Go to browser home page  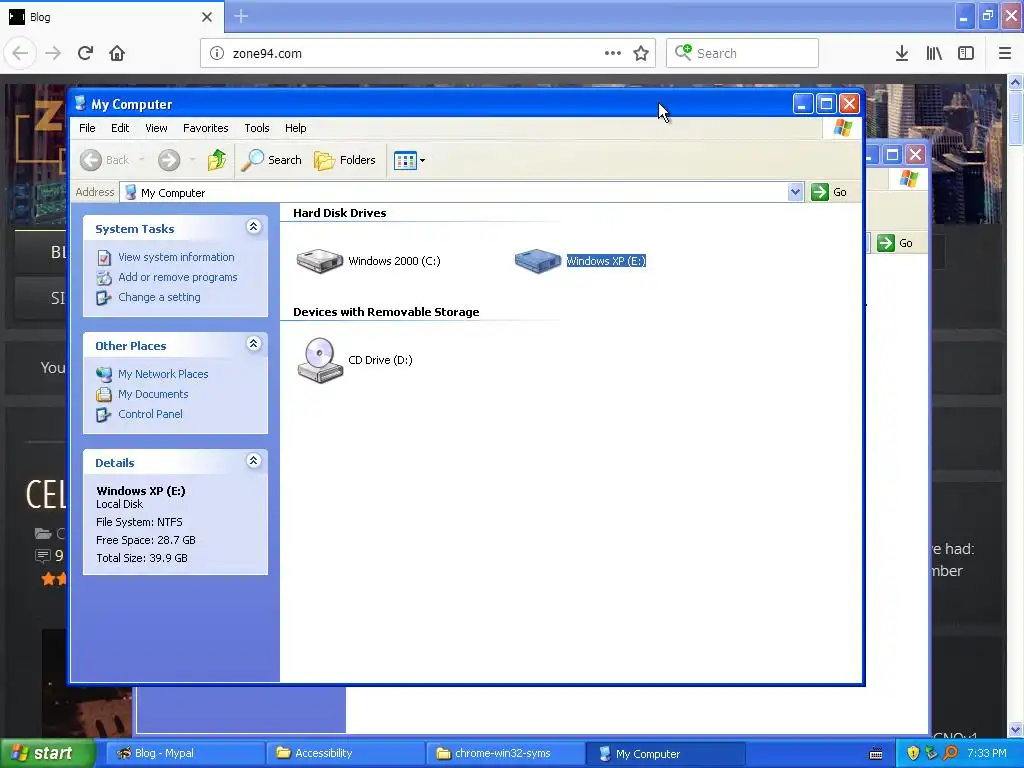point(117,53)
